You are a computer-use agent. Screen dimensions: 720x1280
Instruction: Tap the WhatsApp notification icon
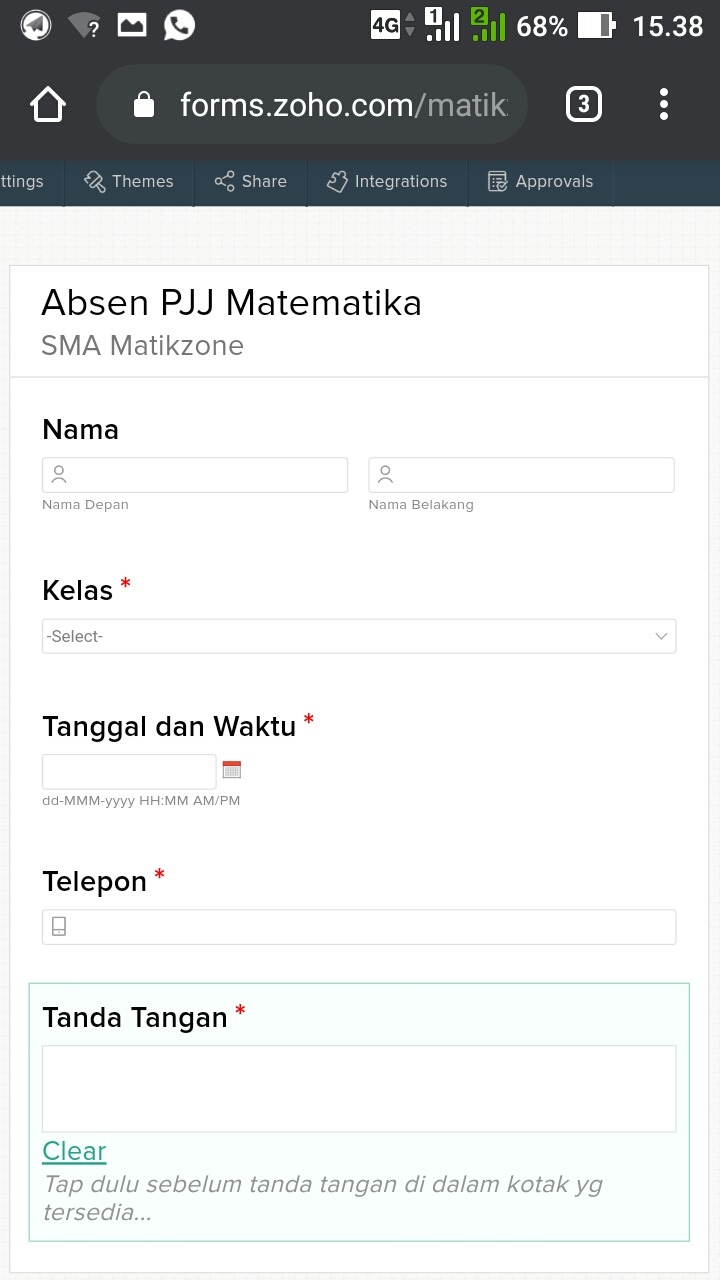click(179, 26)
